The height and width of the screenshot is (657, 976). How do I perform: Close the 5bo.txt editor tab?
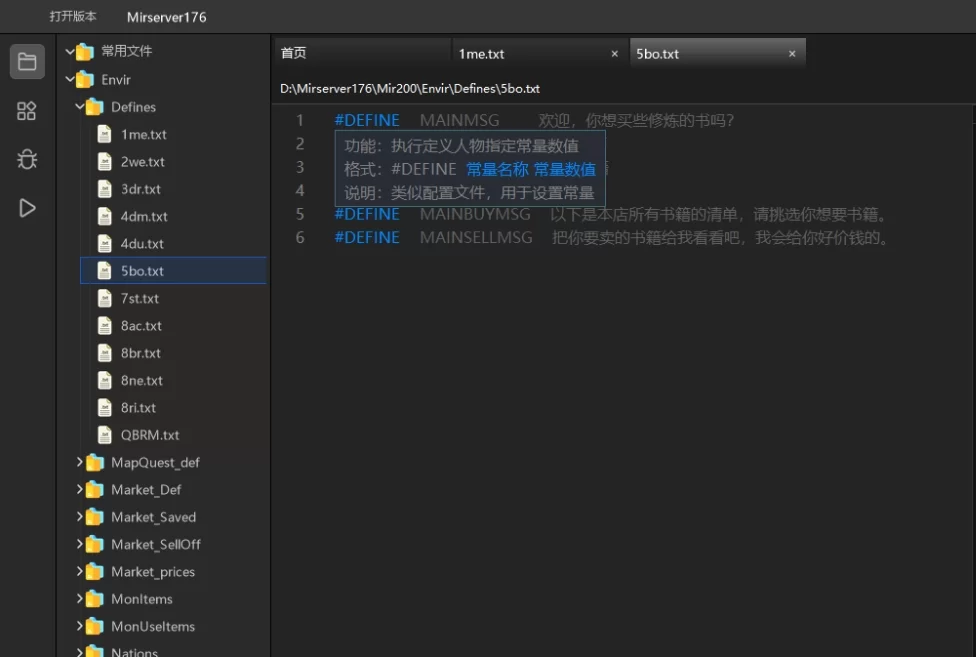point(792,54)
